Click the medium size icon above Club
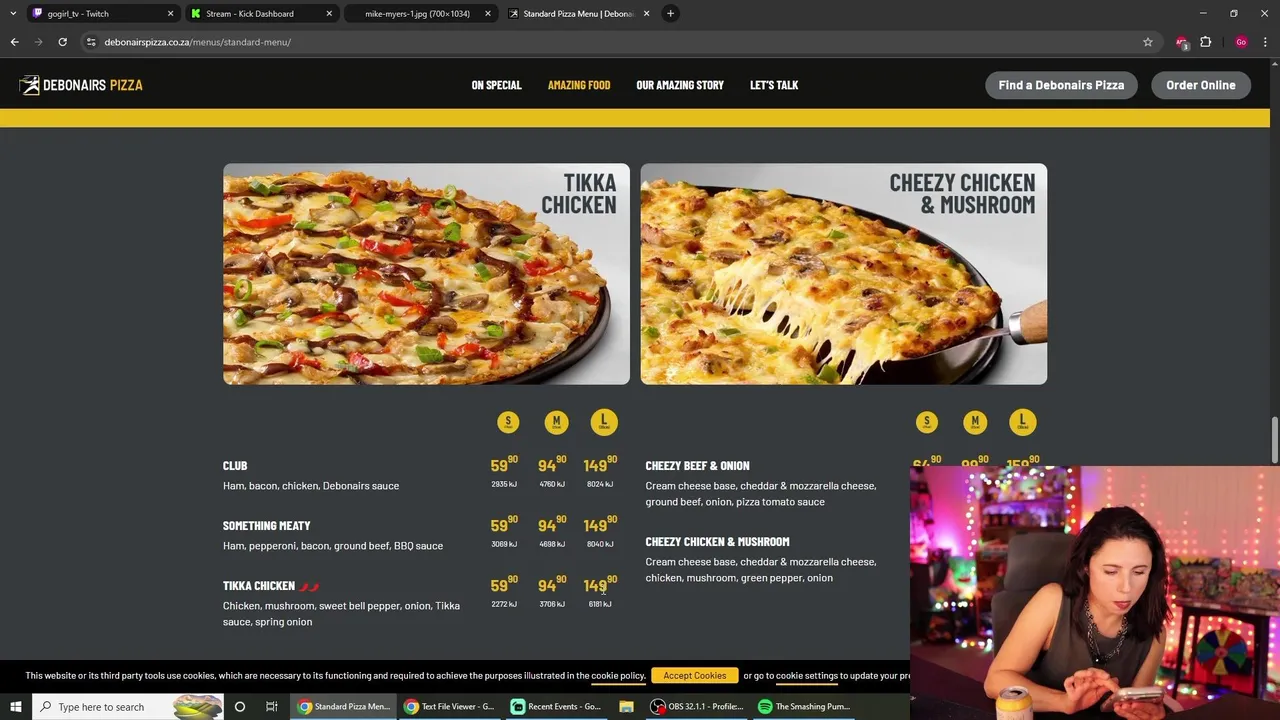Viewport: 1280px width, 720px height. tap(556, 422)
